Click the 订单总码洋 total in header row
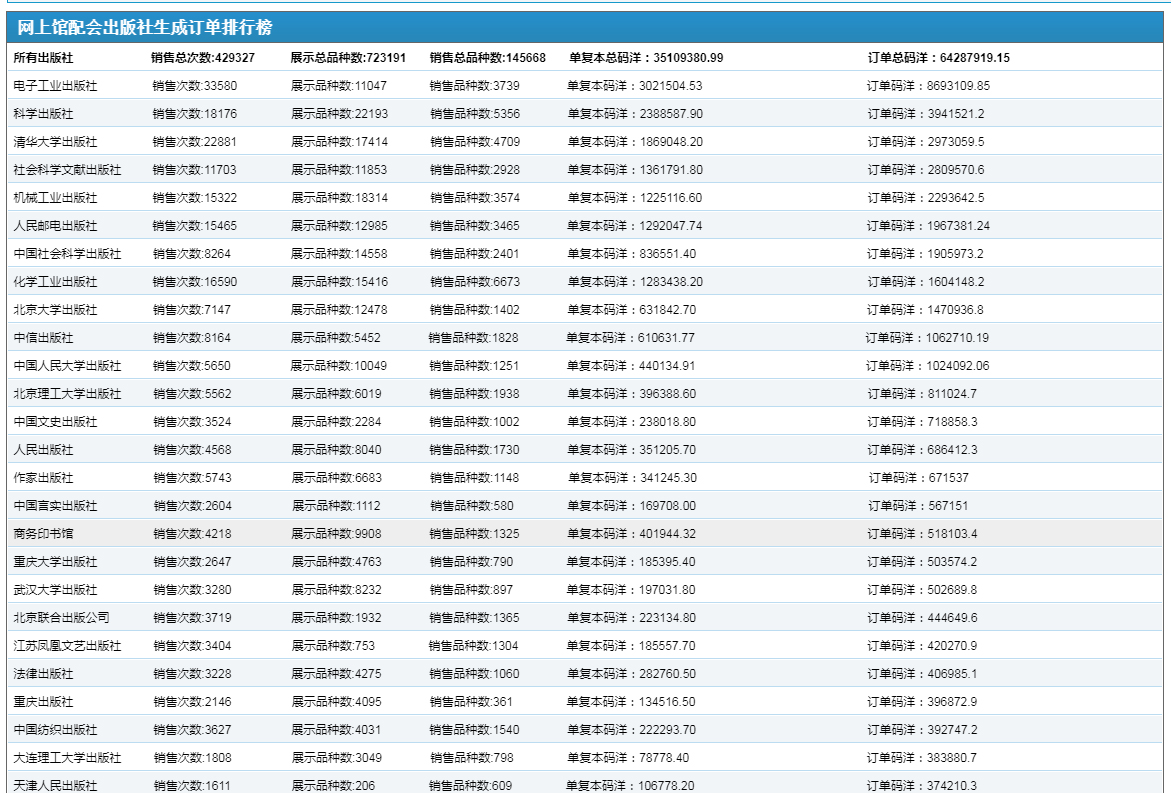Image resolution: width=1171 pixels, height=793 pixels. tap(938, 58)
